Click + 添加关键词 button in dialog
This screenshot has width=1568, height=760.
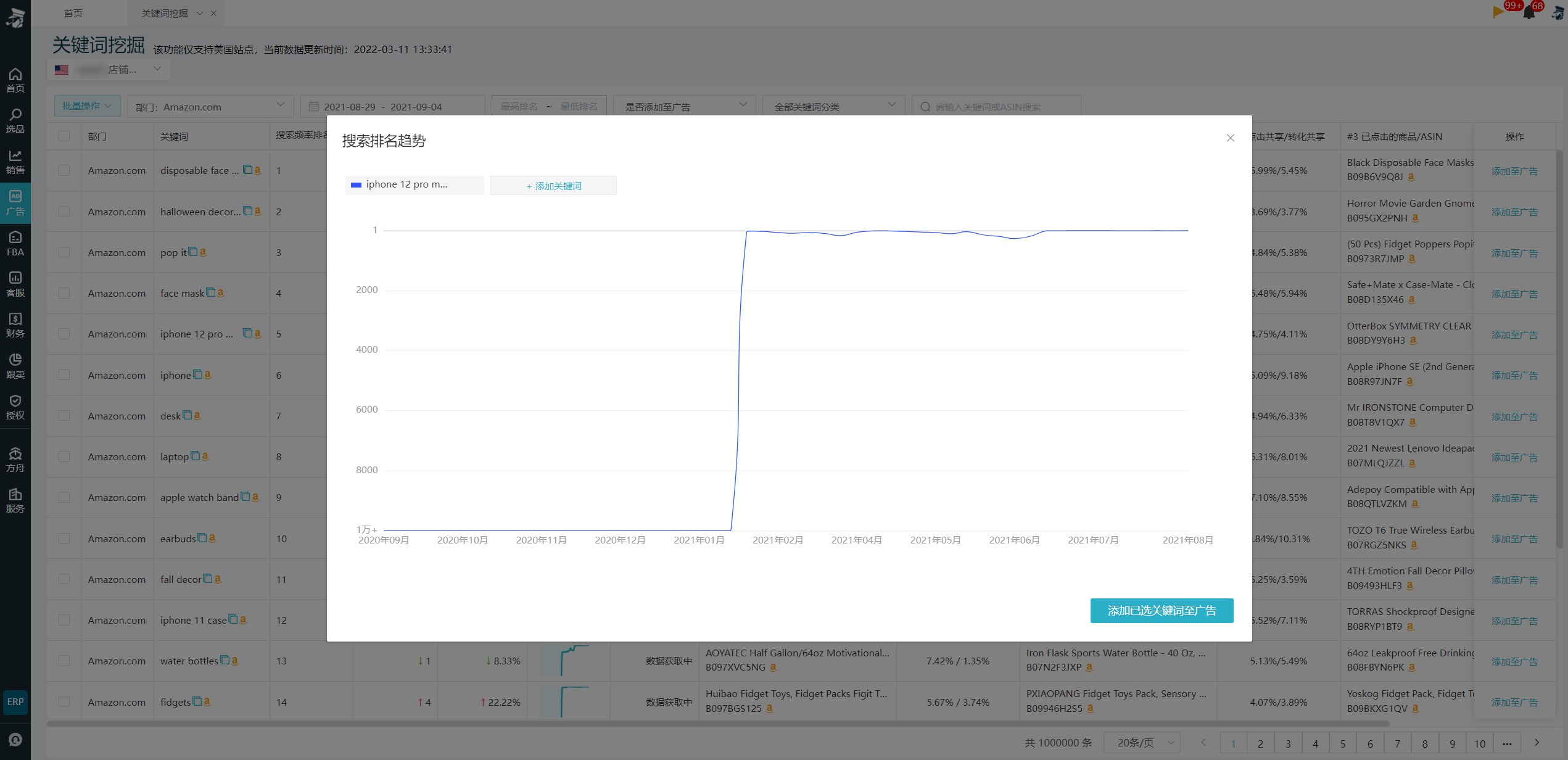pos(553,185)
